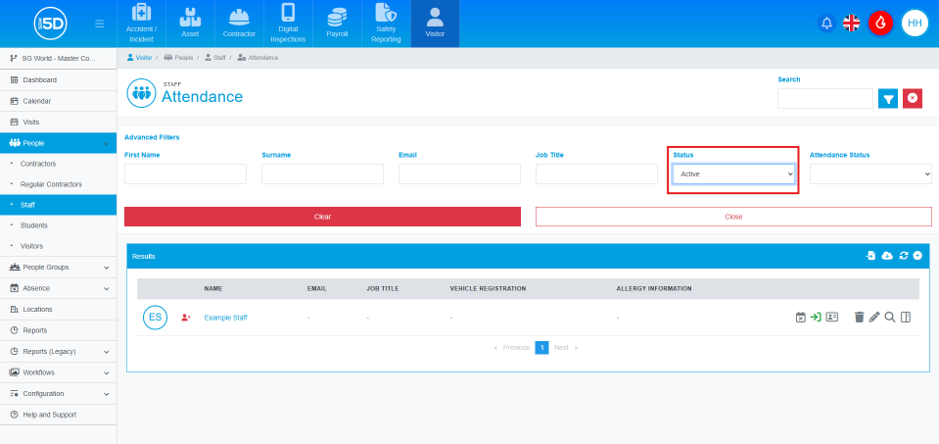Viewport: 939px width, 444px height.
Task: Expand the Absence sidebar section
Action: (58, 288)
